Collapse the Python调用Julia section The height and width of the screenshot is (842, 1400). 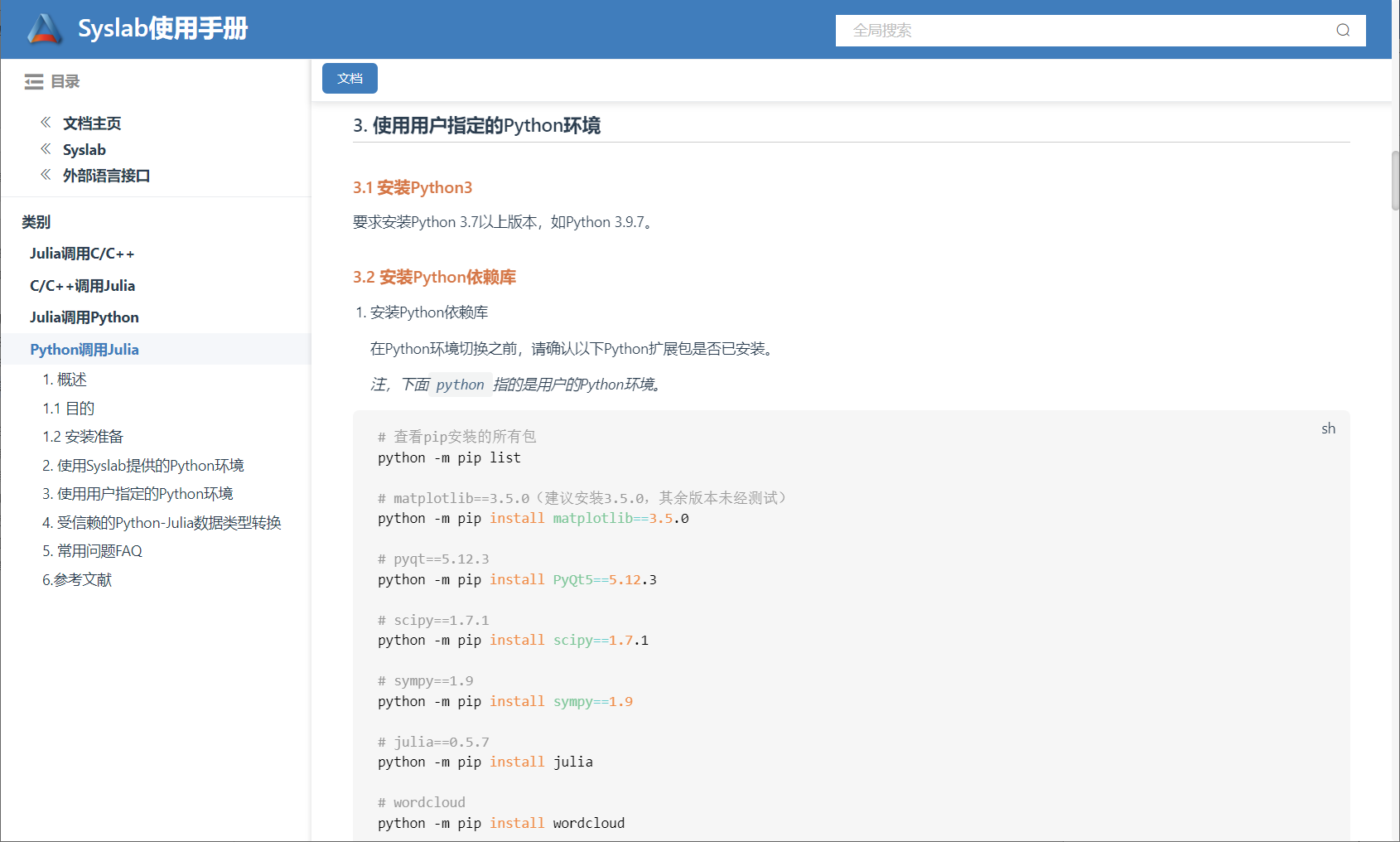point(84,350)
